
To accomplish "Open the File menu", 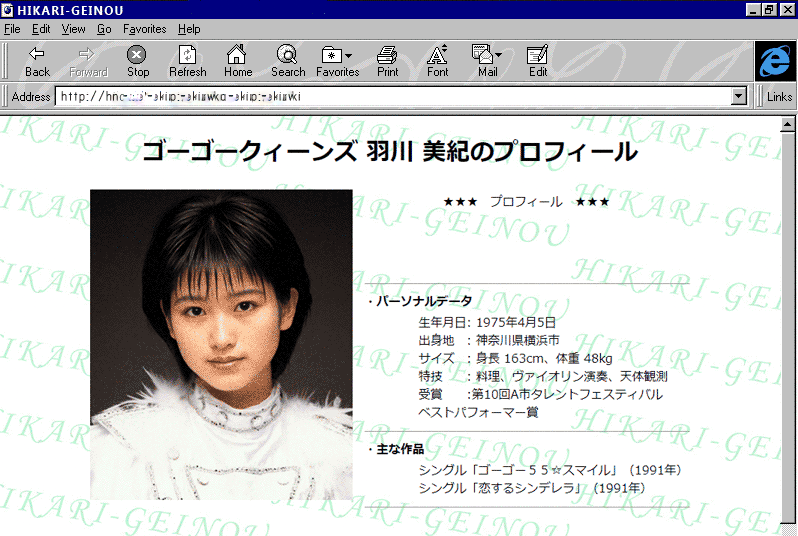I will 12,29.
